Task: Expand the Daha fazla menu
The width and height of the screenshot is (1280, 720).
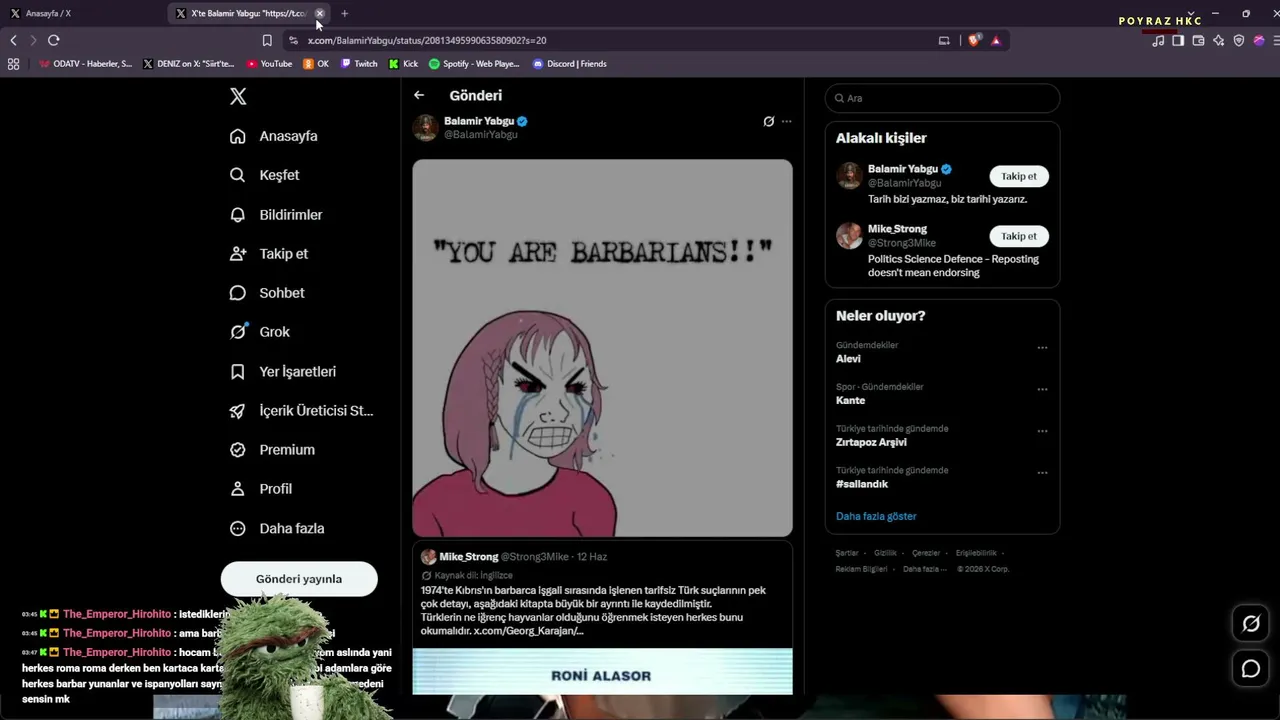Action: [x=276, y=528]
